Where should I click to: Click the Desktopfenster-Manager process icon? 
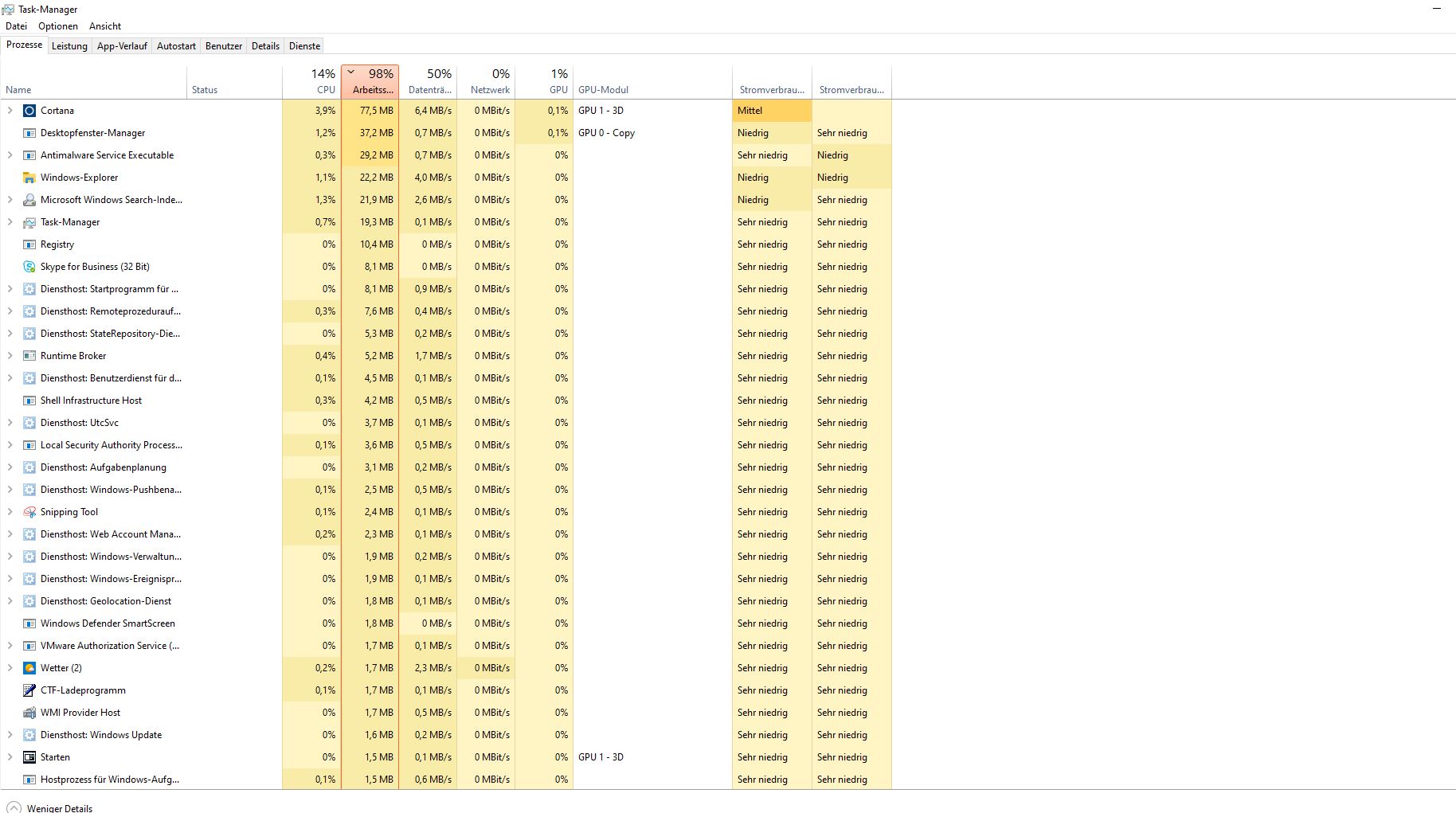29,133
